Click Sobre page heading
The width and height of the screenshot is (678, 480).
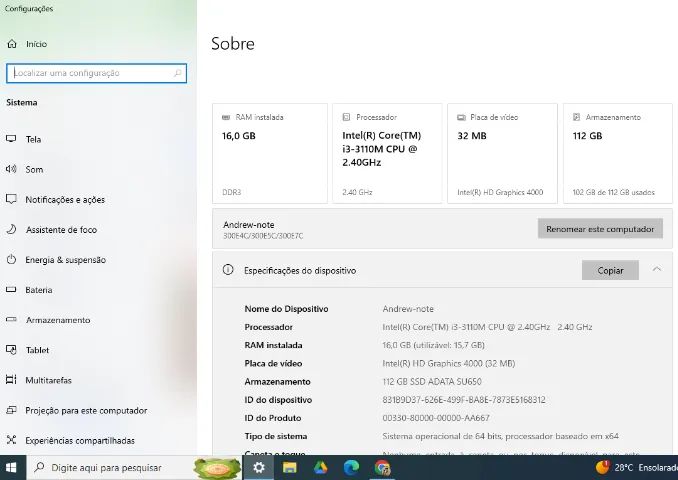pos(233,44)
